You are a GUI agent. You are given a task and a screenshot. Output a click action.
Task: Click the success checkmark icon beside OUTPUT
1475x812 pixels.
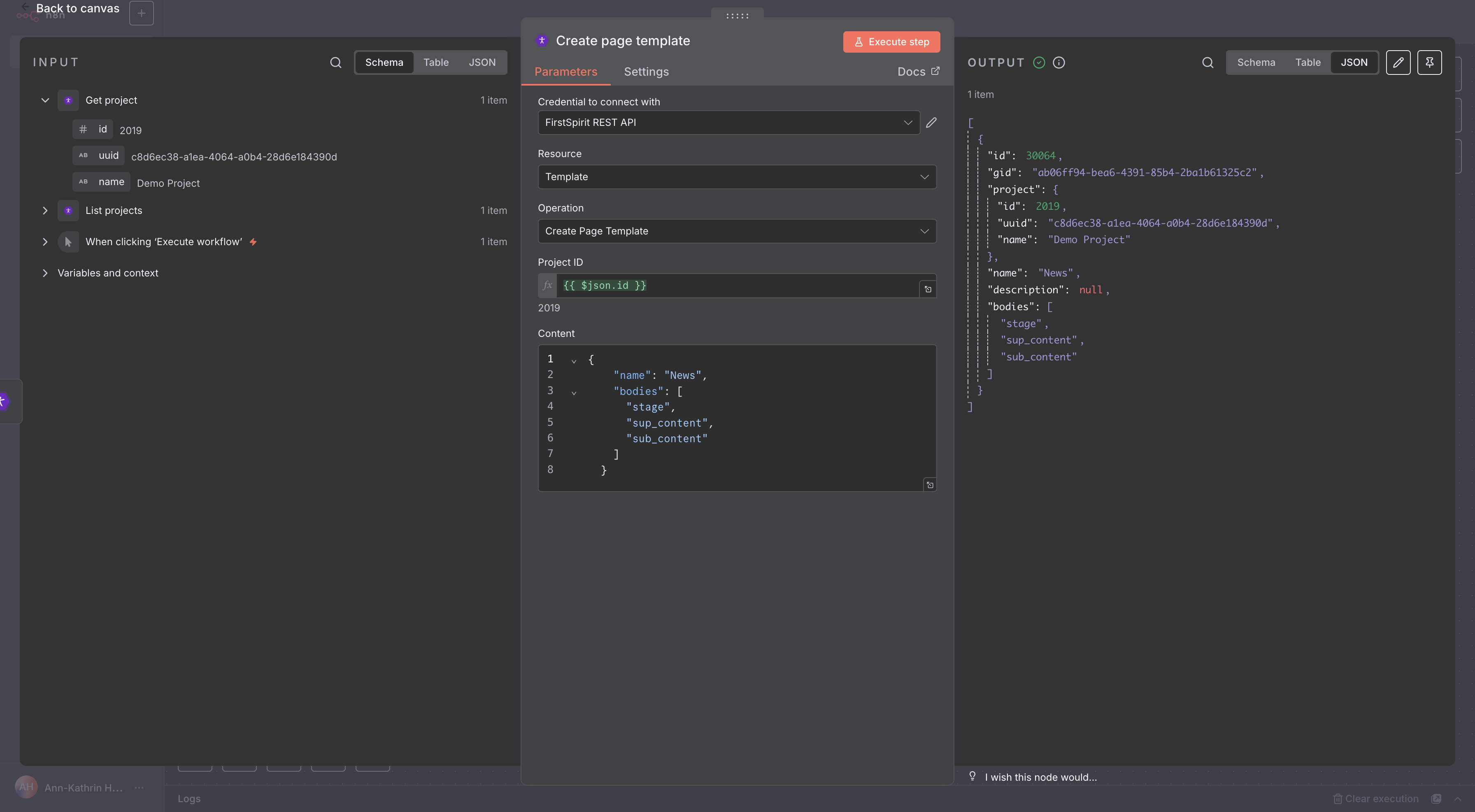click(x=1039, y=63)
